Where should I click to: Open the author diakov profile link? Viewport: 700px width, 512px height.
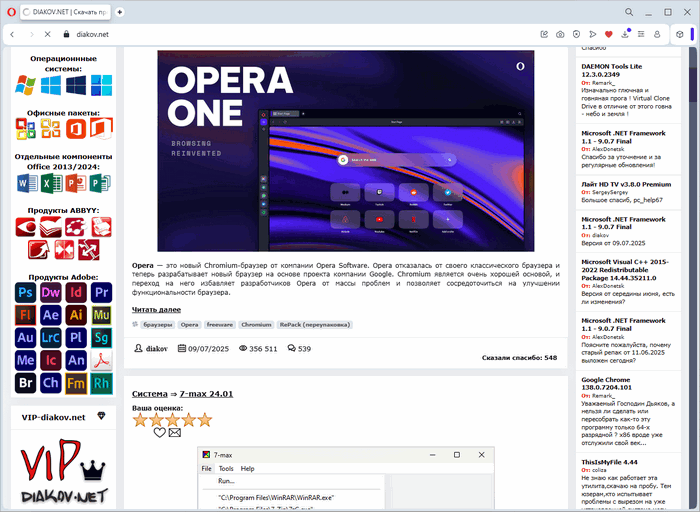157,349
